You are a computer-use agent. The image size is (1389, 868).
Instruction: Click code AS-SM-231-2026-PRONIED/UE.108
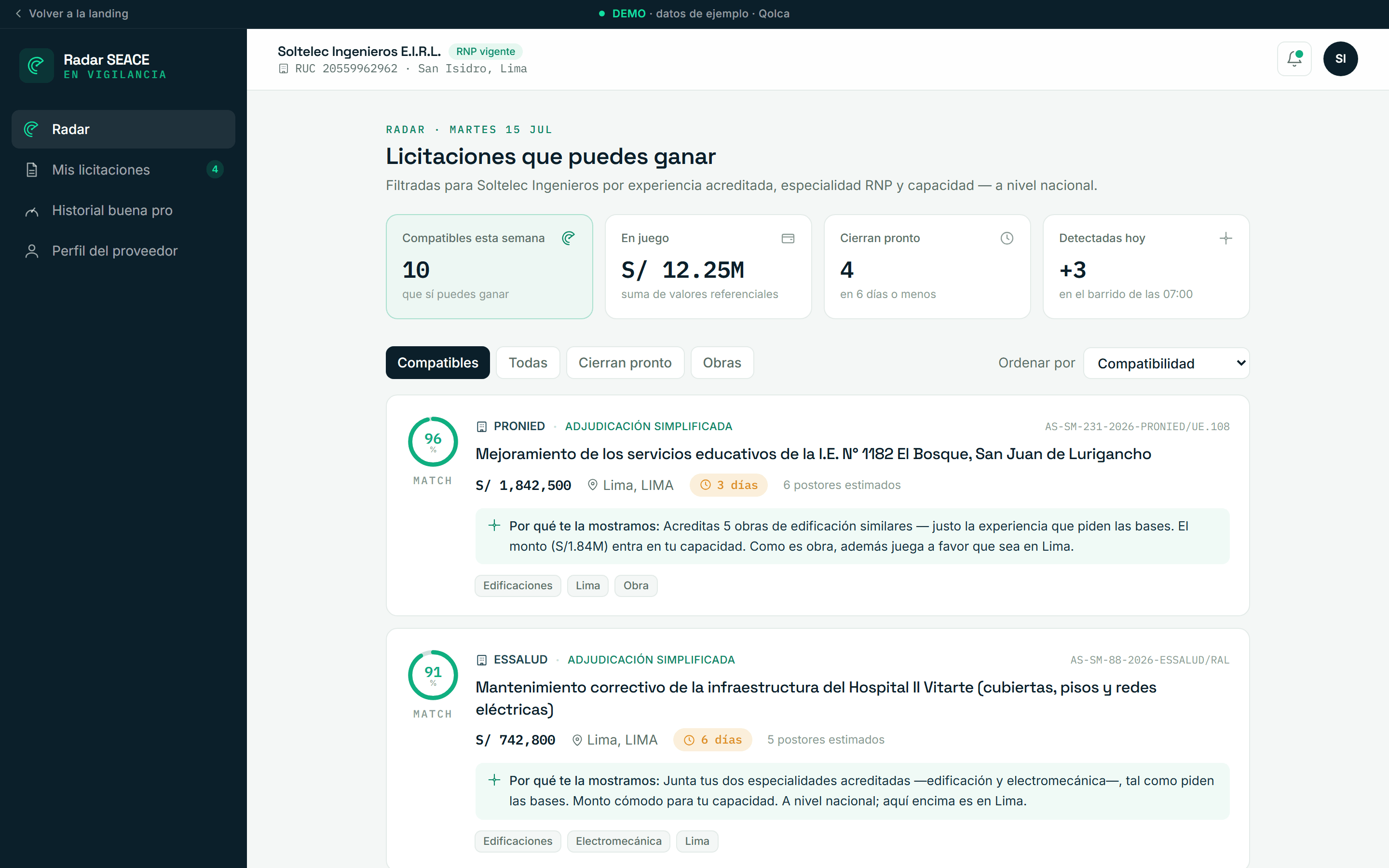click(1137, 427)
